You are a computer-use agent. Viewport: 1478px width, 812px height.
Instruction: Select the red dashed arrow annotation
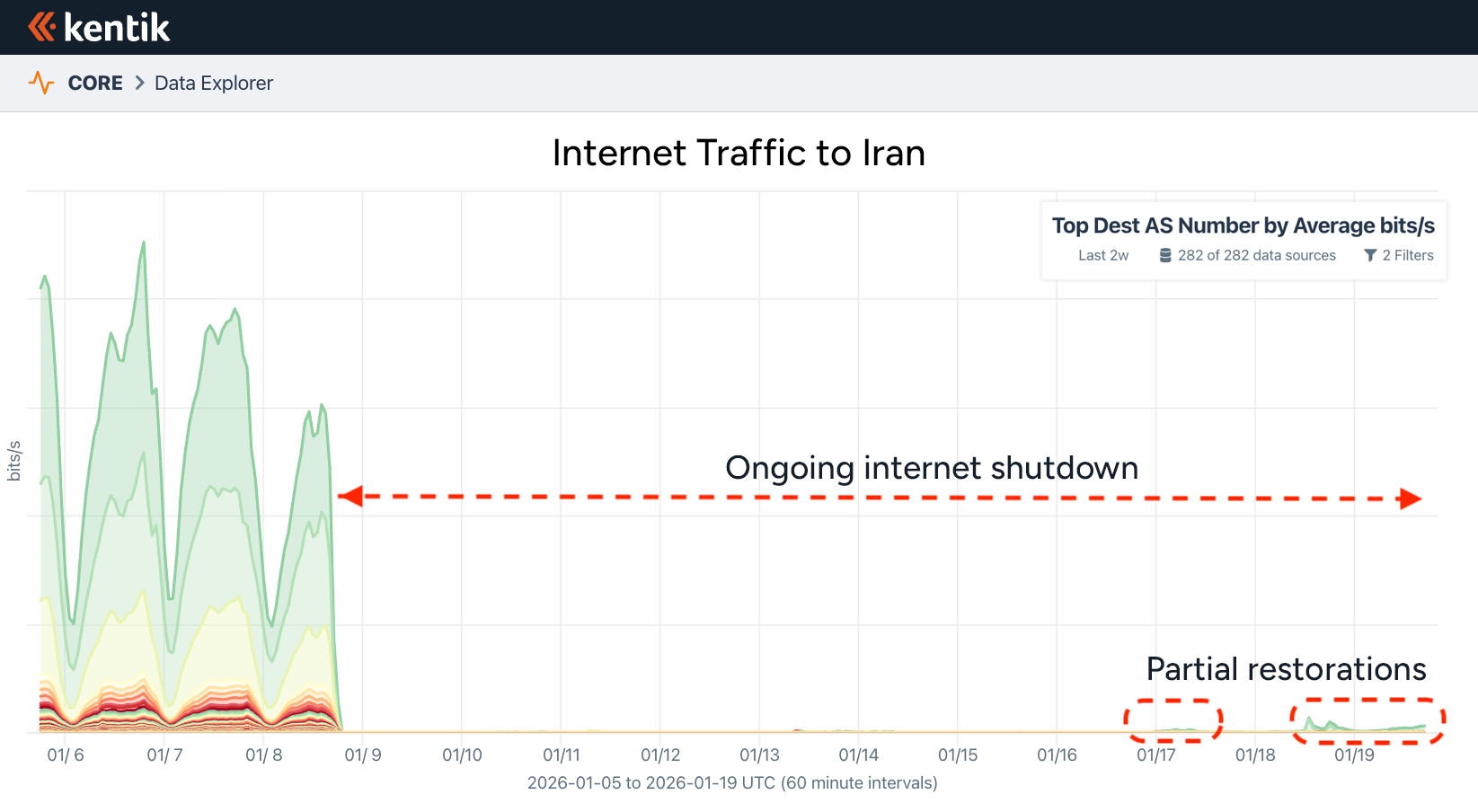[881, 498]
